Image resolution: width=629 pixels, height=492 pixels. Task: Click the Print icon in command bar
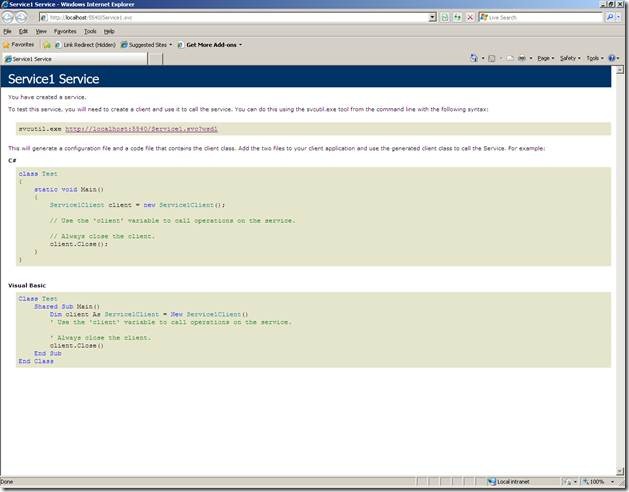coord(522,58)
